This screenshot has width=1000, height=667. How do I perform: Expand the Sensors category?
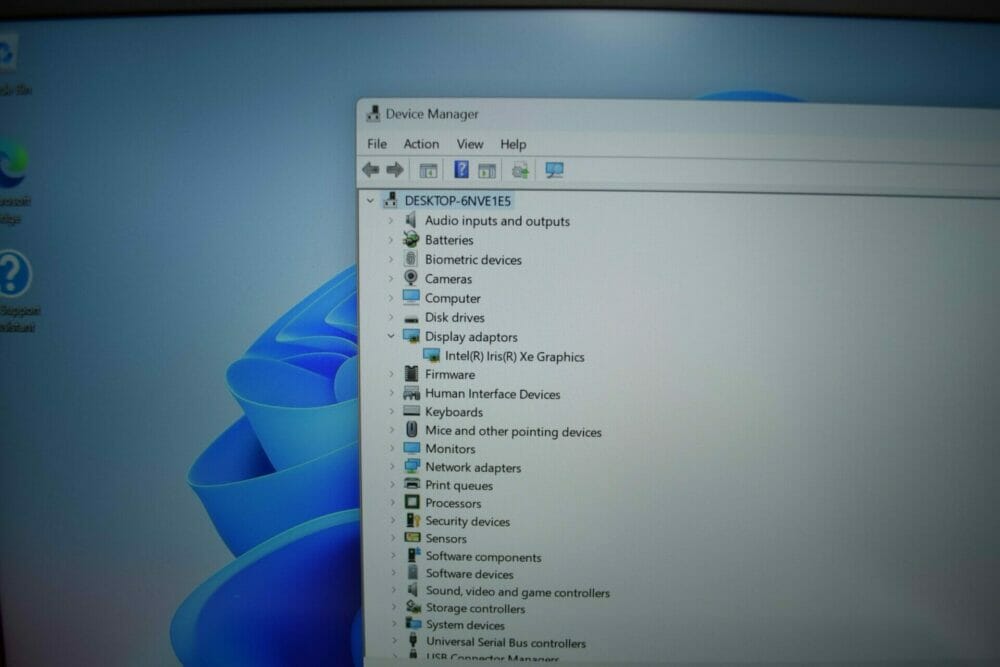tap(393, 538)
